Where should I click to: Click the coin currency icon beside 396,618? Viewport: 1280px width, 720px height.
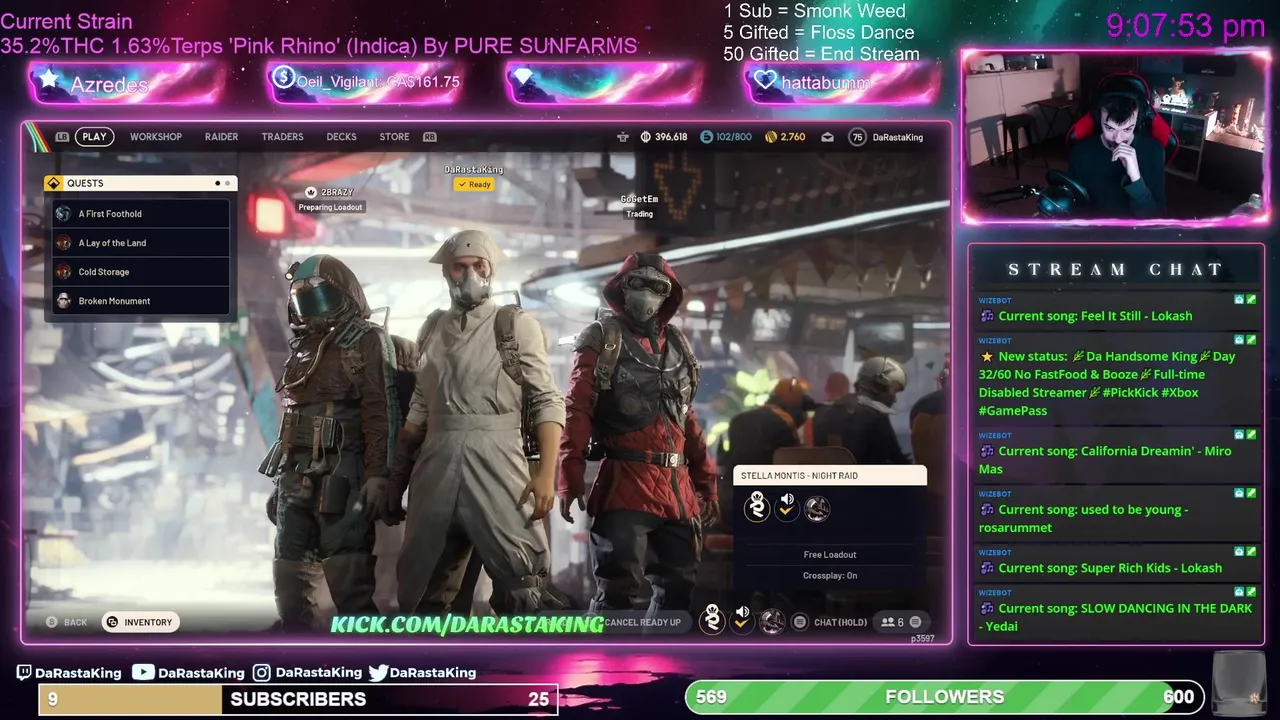(645, 137)
